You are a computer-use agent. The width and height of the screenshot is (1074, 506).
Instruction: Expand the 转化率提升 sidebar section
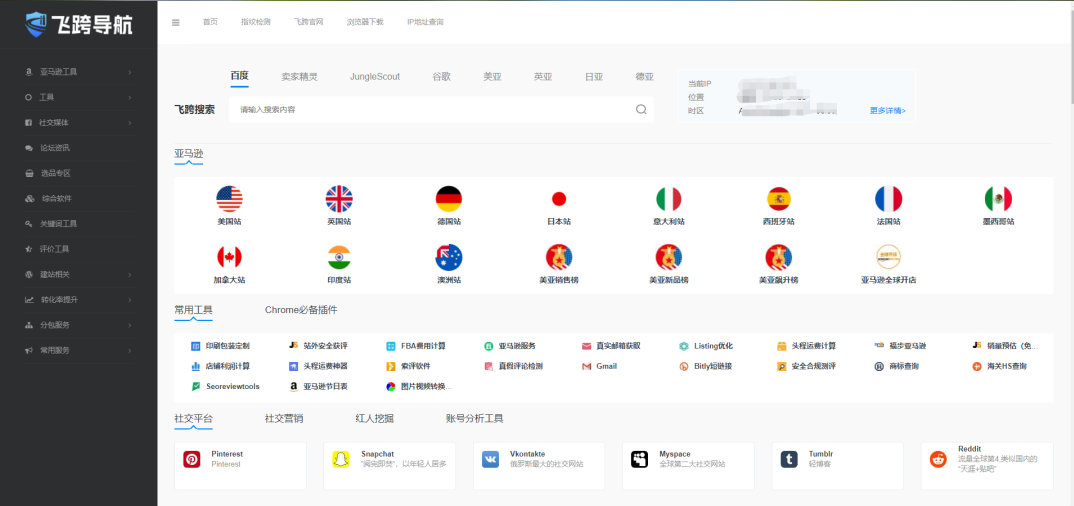[x=79, y=300]
